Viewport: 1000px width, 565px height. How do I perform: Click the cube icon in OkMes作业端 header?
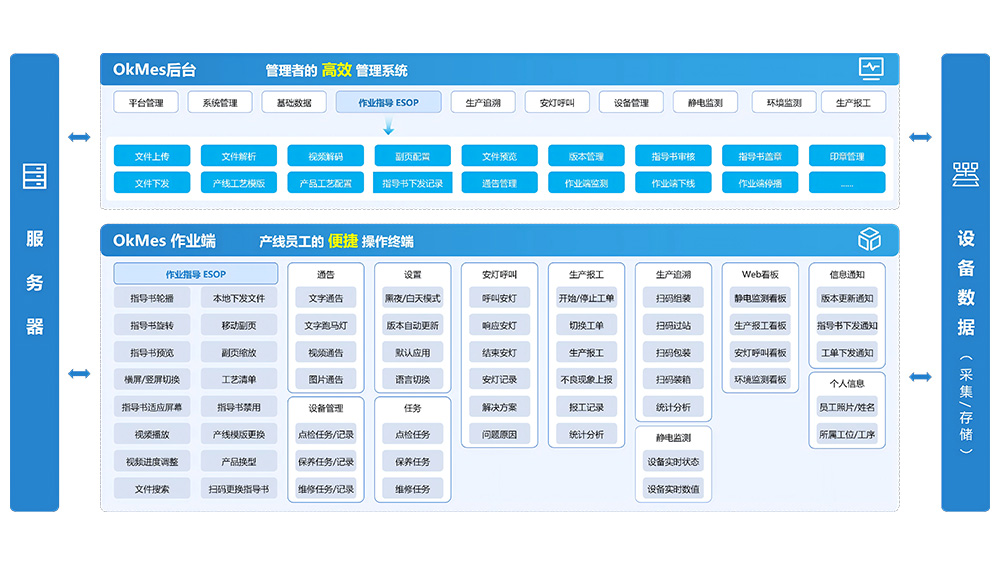click(869, 239)
